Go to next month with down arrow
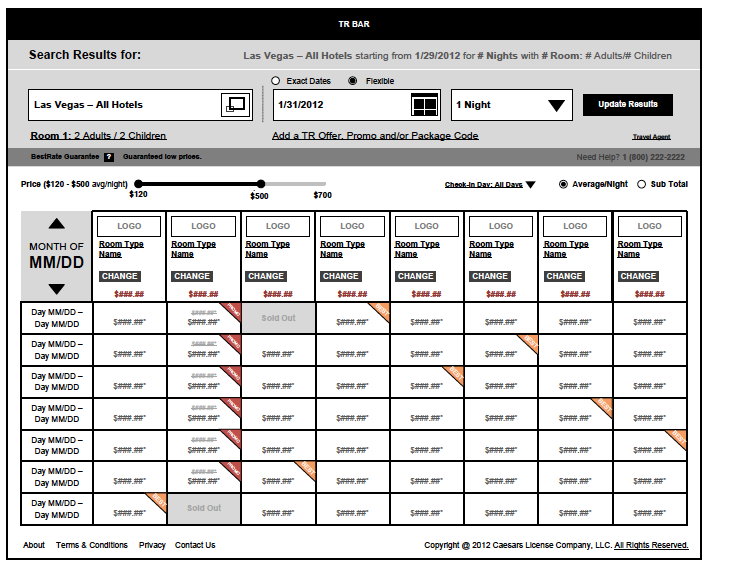This screenshot has height=564, width=729. (57, 289)
